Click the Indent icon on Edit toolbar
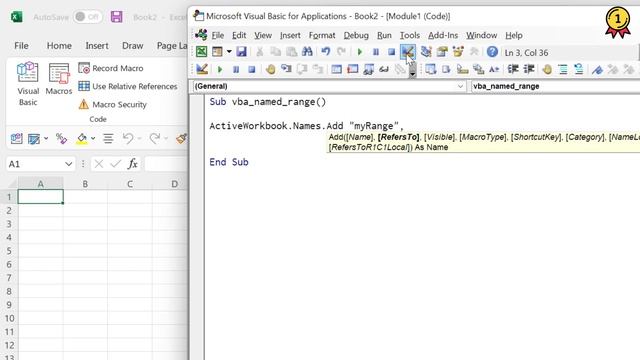This screenshot has width=640, height=360. (513, 69)
